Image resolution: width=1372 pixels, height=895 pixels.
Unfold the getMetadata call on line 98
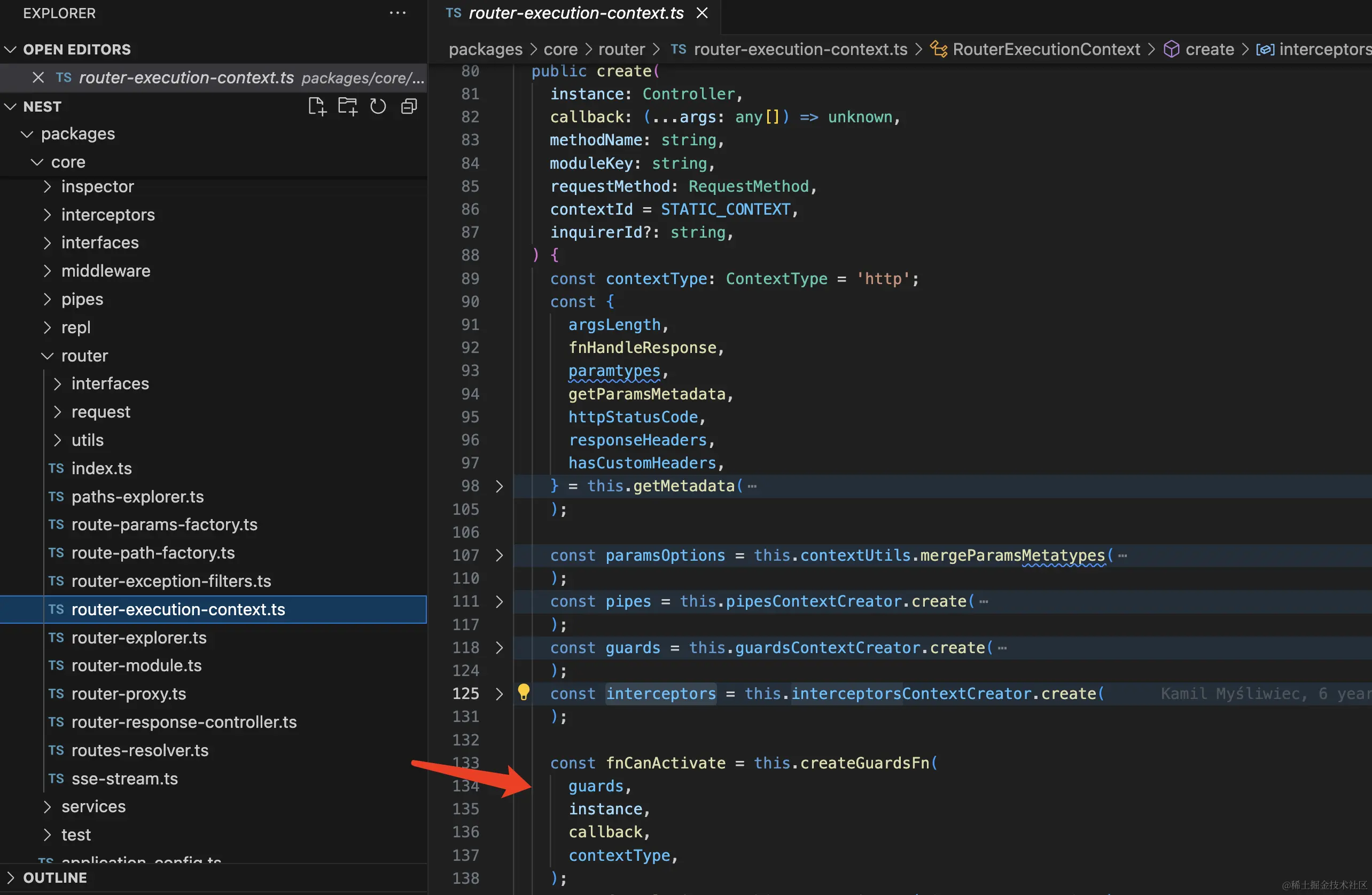tap(499, 486)
